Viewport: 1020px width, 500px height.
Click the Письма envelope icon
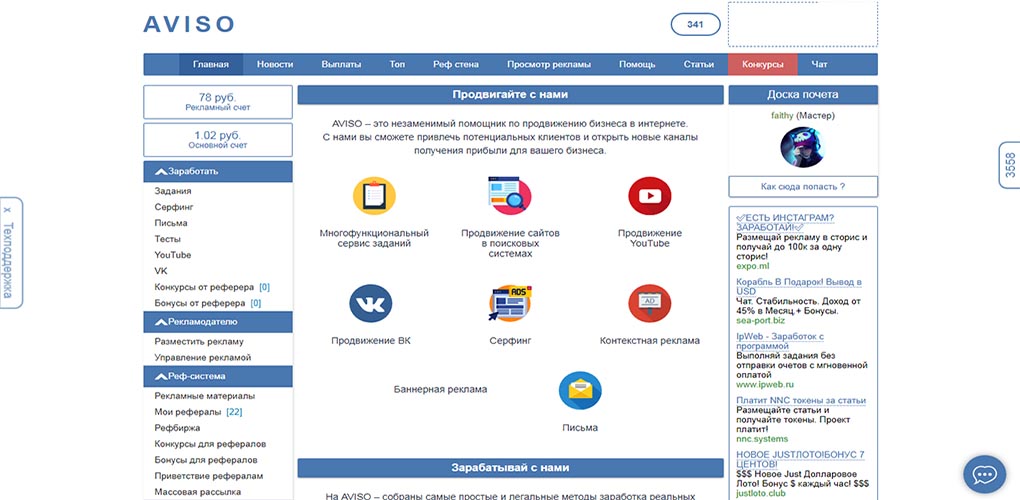580,390
